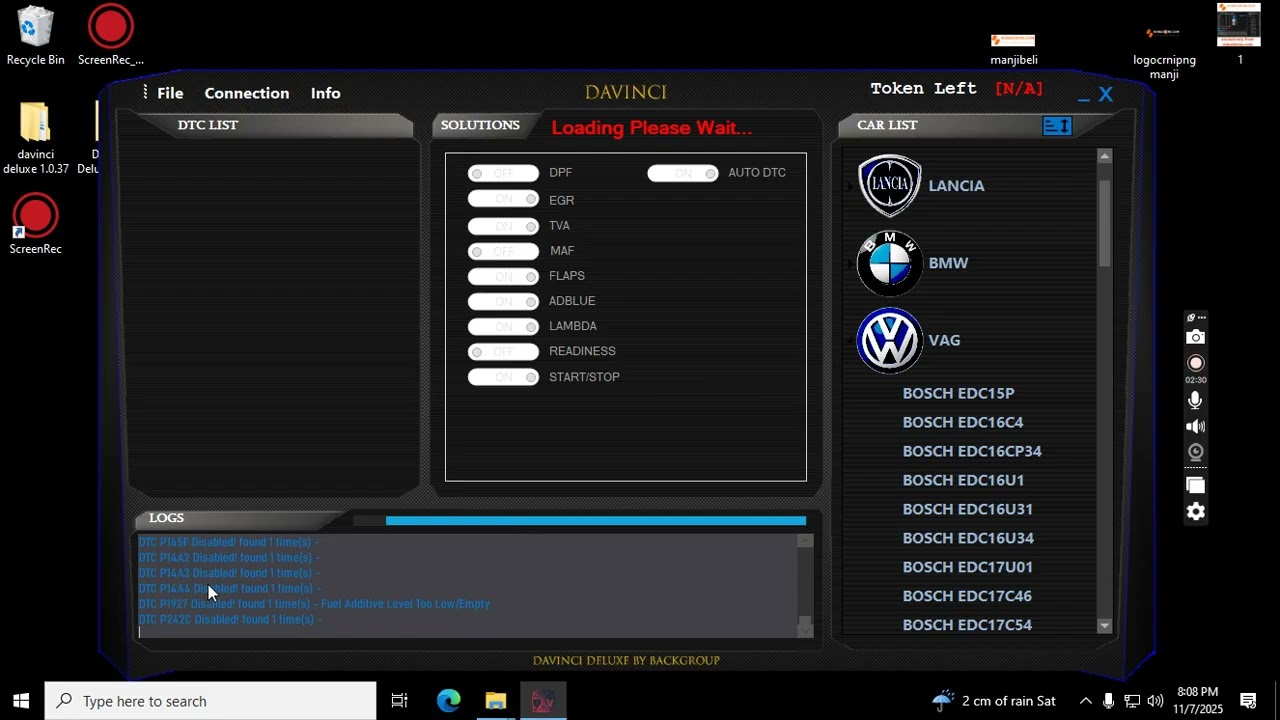Toggle the webcam icon in ScreenRec toolbar

pyautogui.click(x=1195, y=452)
